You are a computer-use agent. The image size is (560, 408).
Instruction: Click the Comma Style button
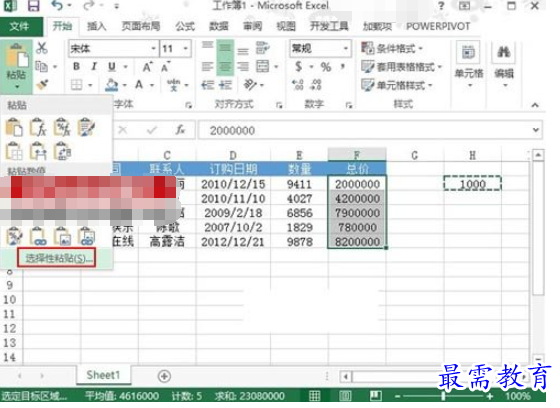click(342, 66)
